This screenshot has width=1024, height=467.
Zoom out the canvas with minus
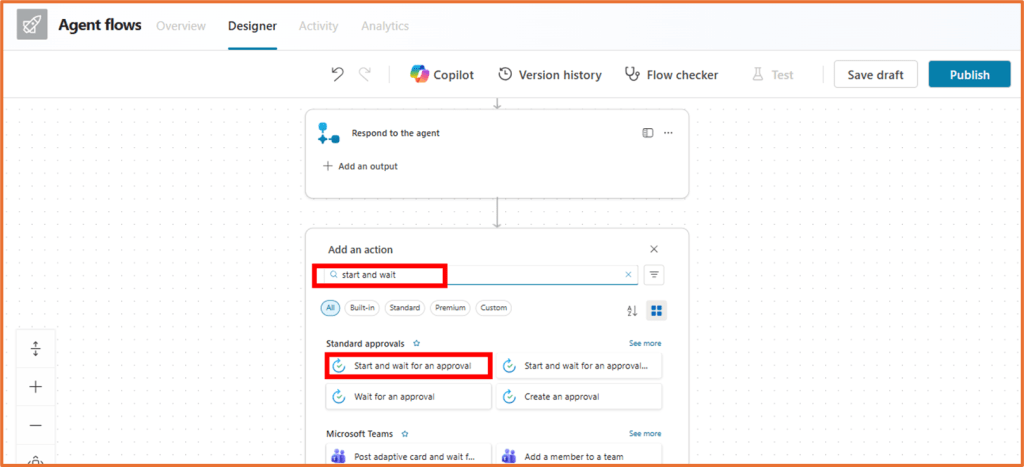pyautogui.click(x=35, y=425)
